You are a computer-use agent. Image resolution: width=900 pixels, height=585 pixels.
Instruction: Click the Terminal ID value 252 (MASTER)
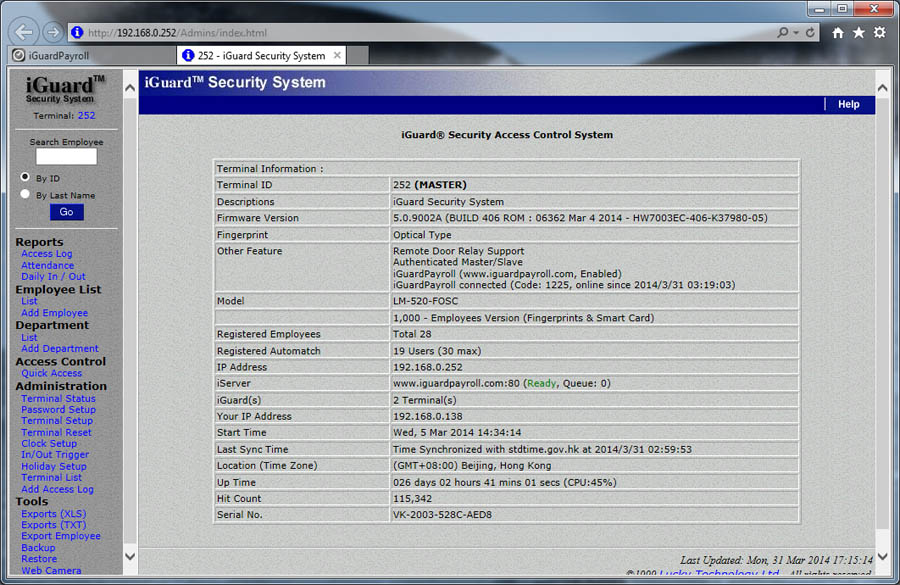(x=429, y=185)
